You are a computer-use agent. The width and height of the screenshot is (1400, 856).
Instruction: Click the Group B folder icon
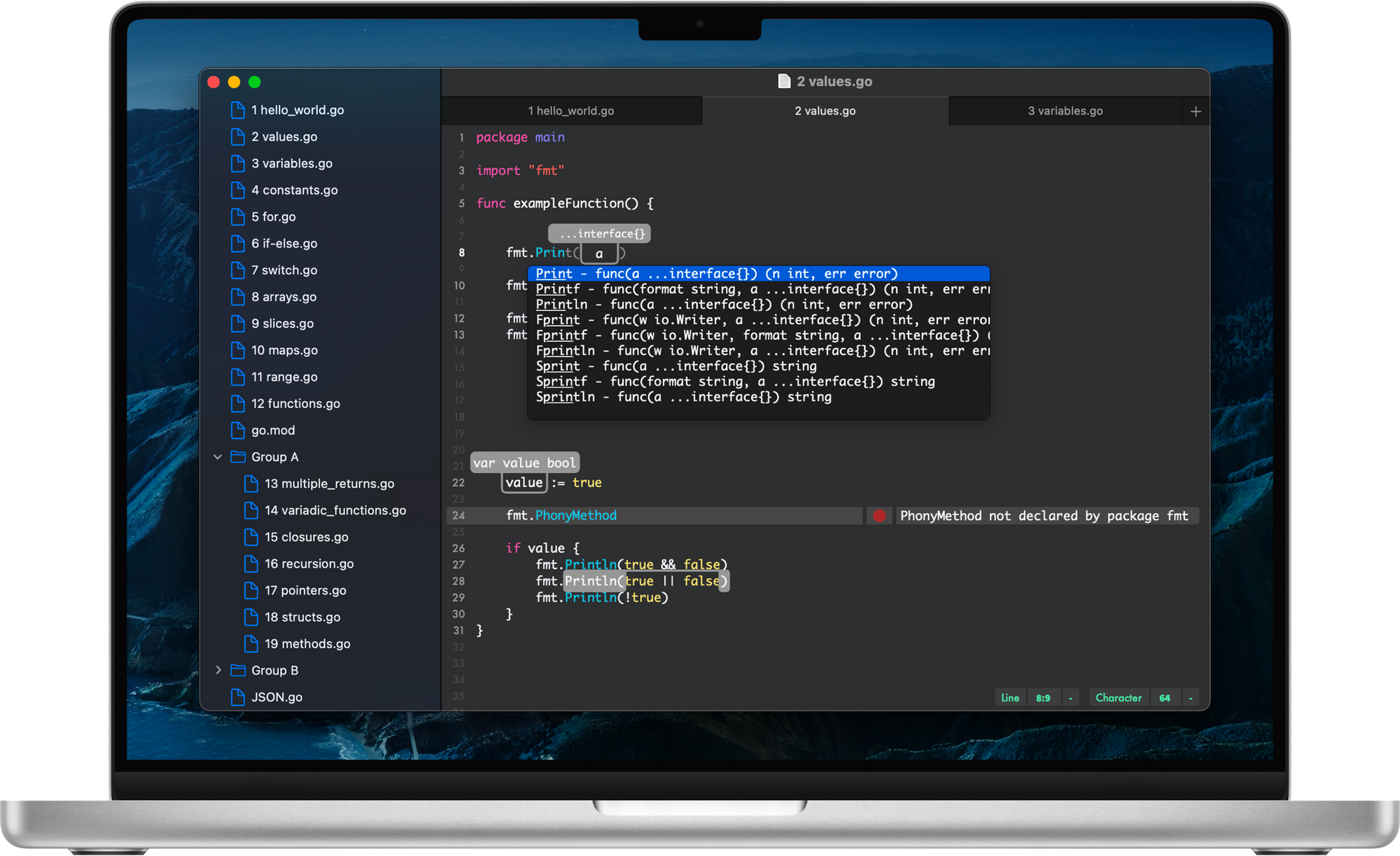(x=238, y=670)
